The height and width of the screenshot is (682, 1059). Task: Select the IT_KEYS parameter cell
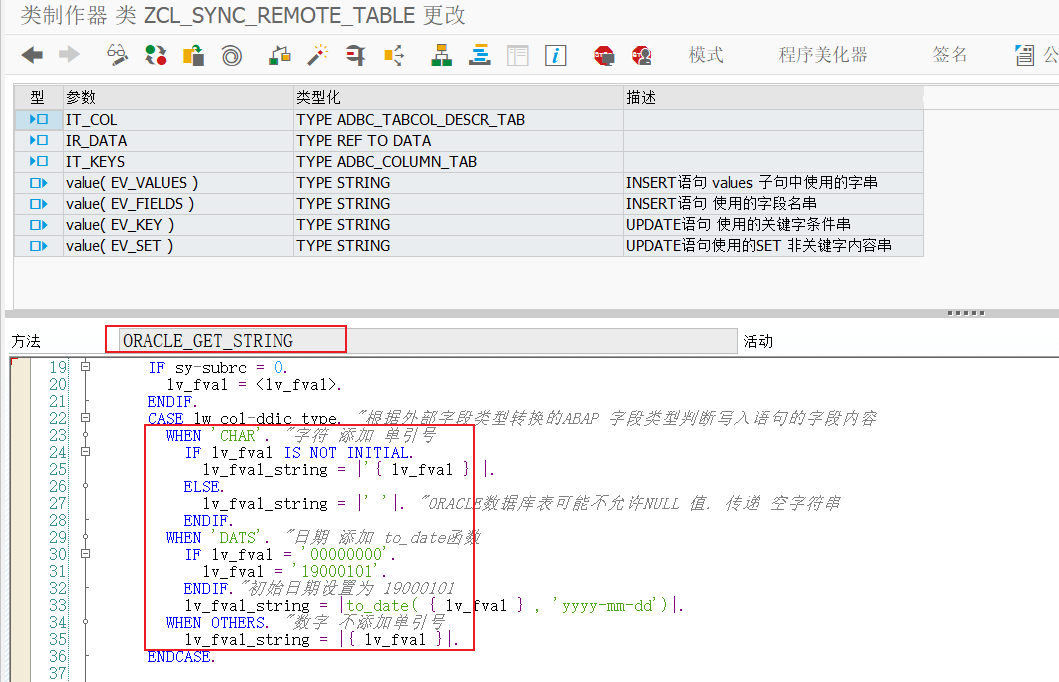pos(178,161)
